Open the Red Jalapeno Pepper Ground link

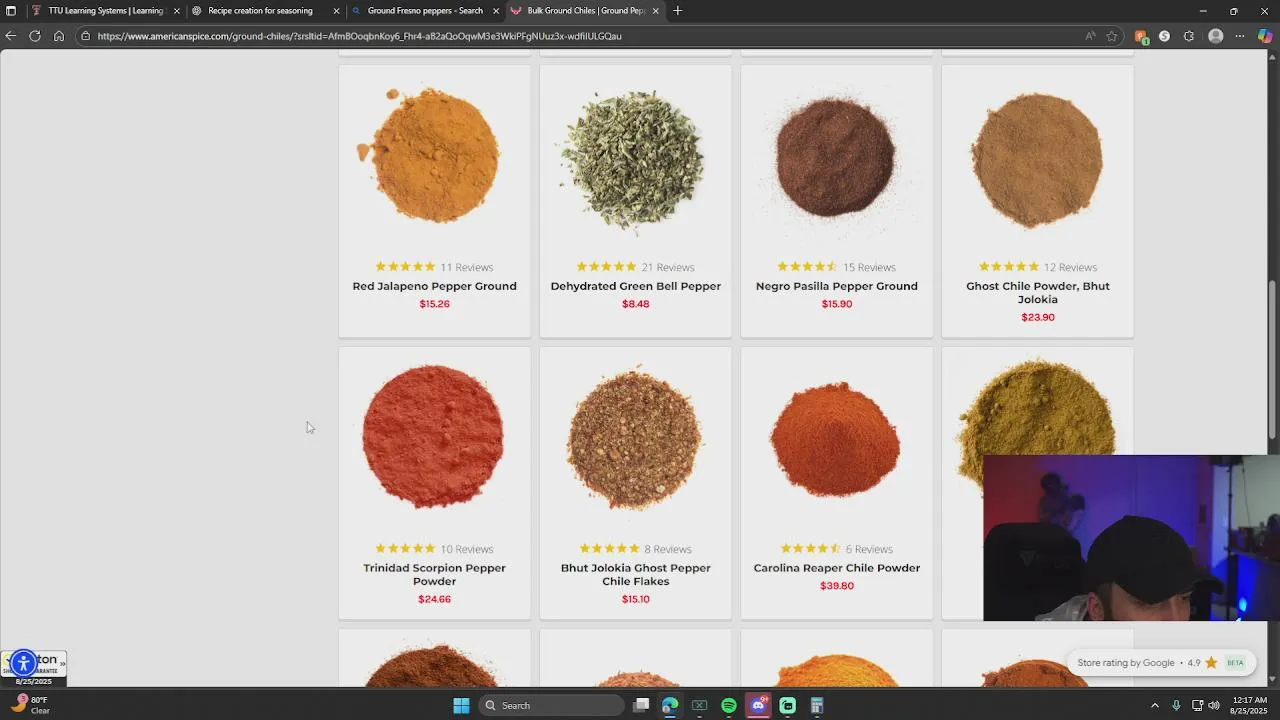(x=435, y=286)
